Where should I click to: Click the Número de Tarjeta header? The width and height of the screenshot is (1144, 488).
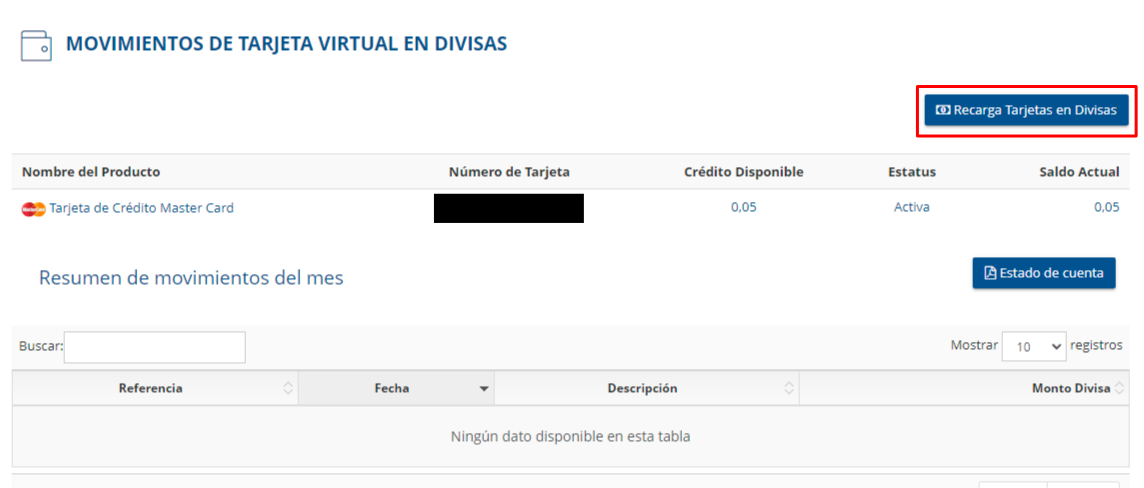[x=509, y=172]
